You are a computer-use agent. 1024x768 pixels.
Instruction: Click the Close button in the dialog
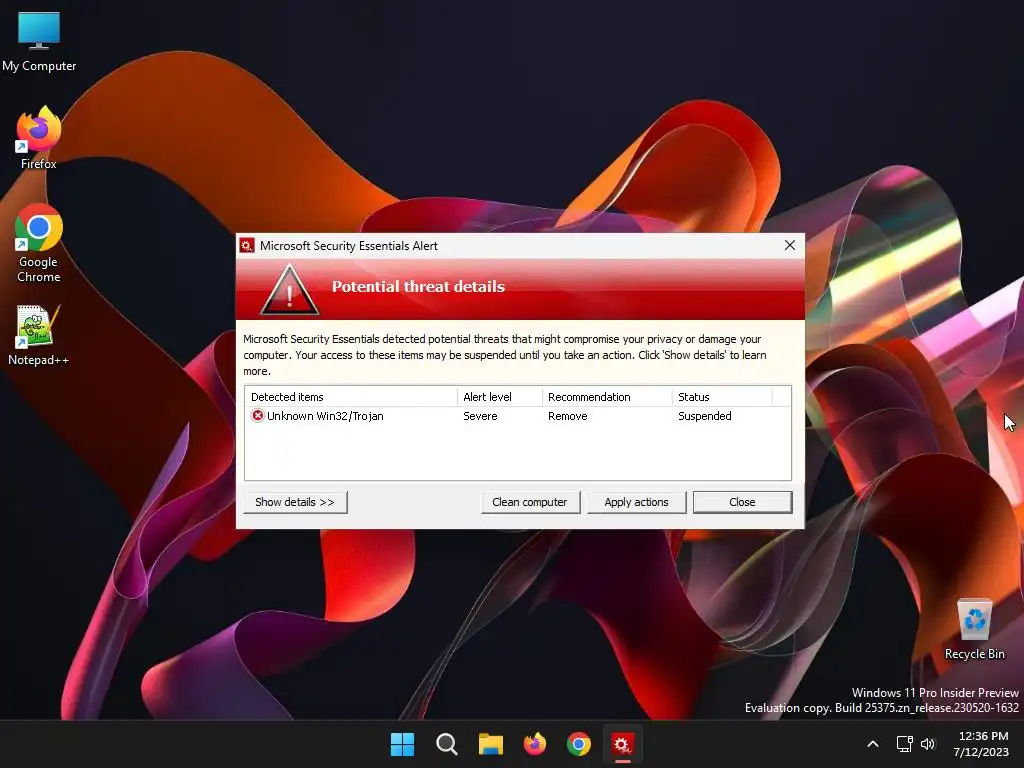pos(743,502)
